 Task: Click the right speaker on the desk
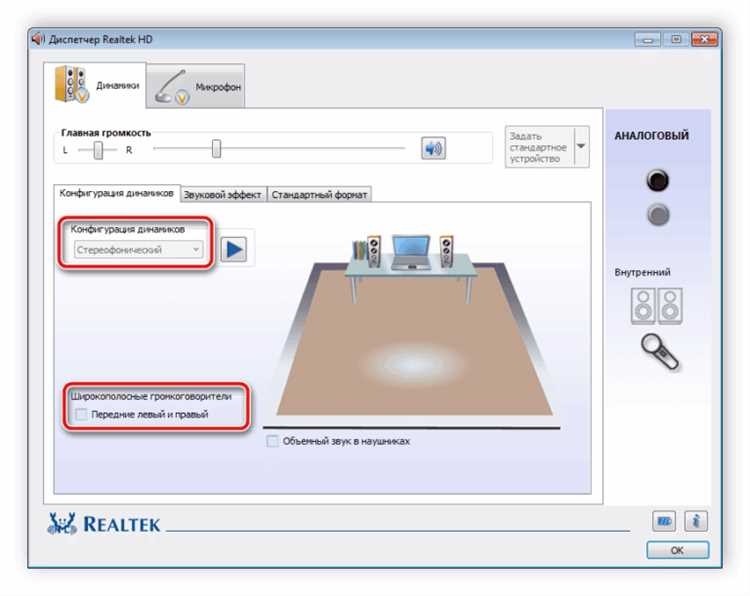pyautogui.click(x=446, y=251)
